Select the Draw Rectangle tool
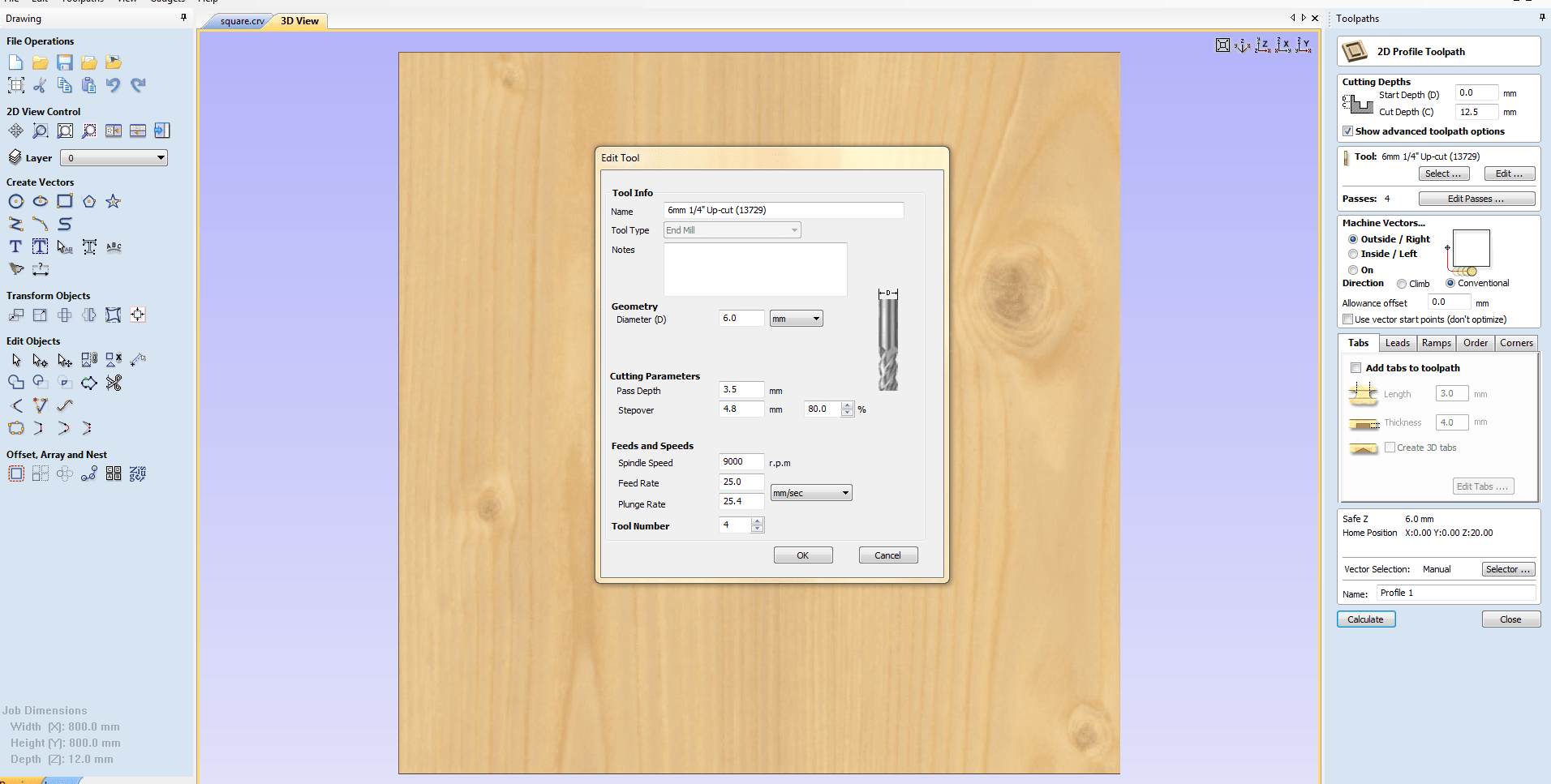The width and height of the screenshot is (1551, 784). [x=65, y=201]
